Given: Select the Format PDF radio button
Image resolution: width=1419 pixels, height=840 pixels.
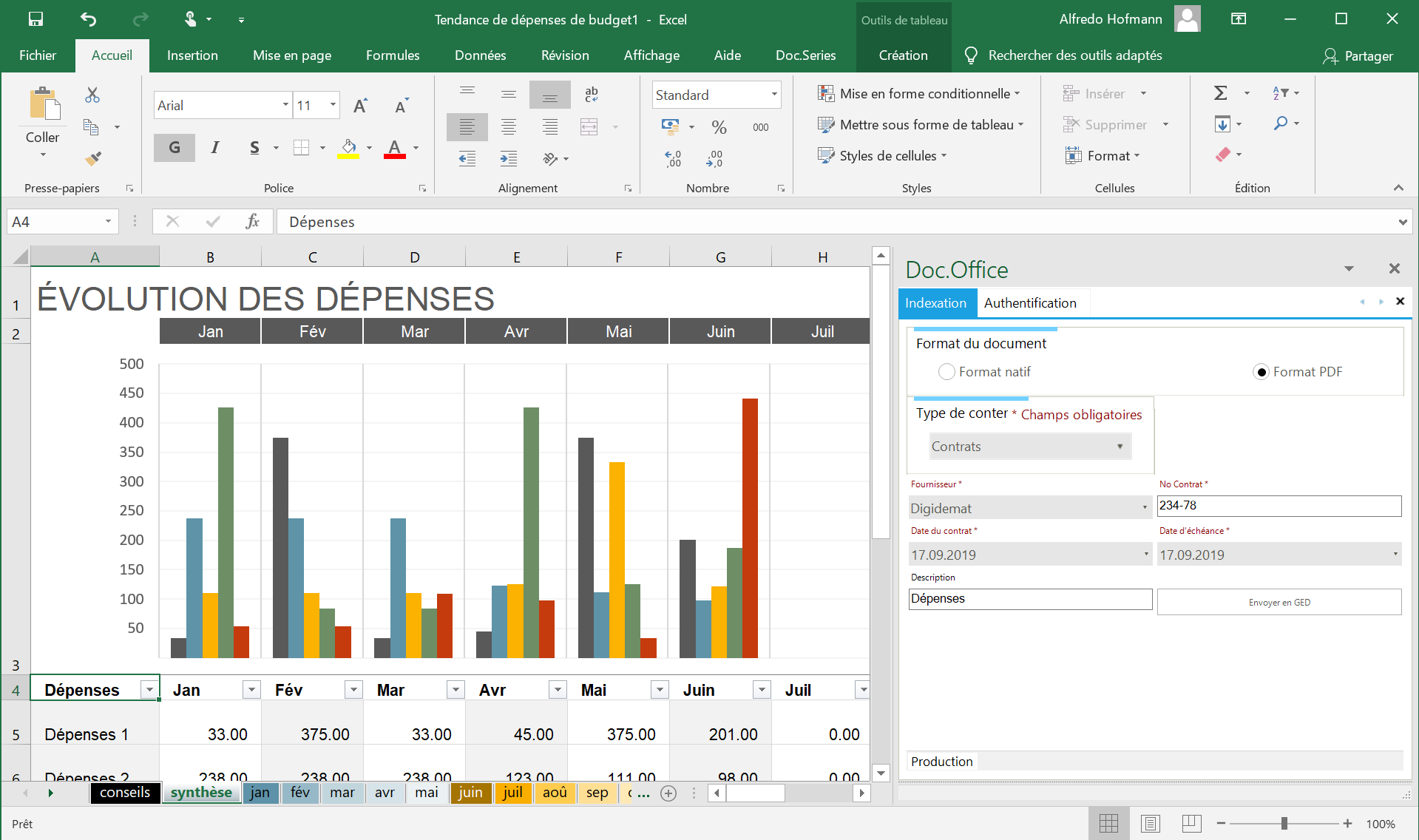Looking at the screenshot, I should tap(1261, 372).
